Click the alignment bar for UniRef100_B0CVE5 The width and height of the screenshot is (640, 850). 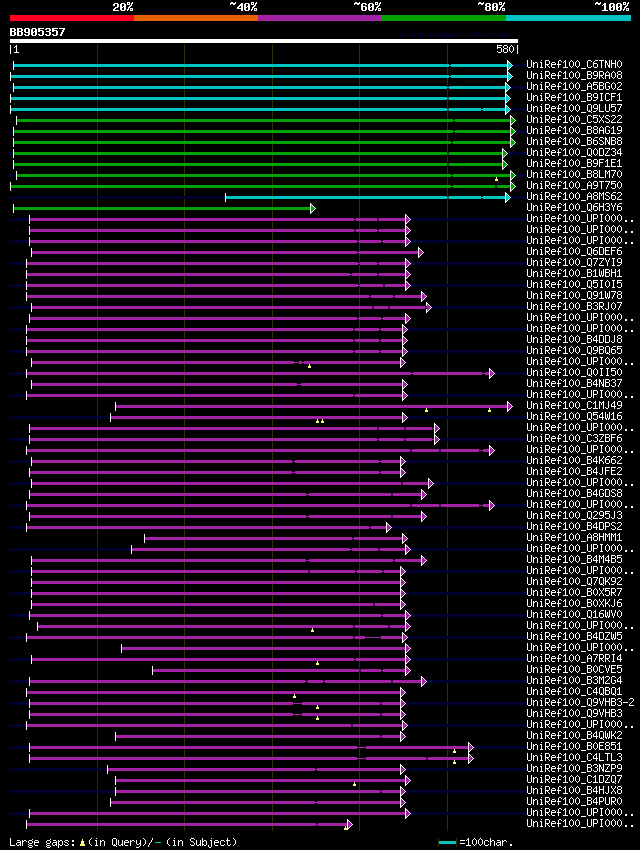tap(282, 671)
